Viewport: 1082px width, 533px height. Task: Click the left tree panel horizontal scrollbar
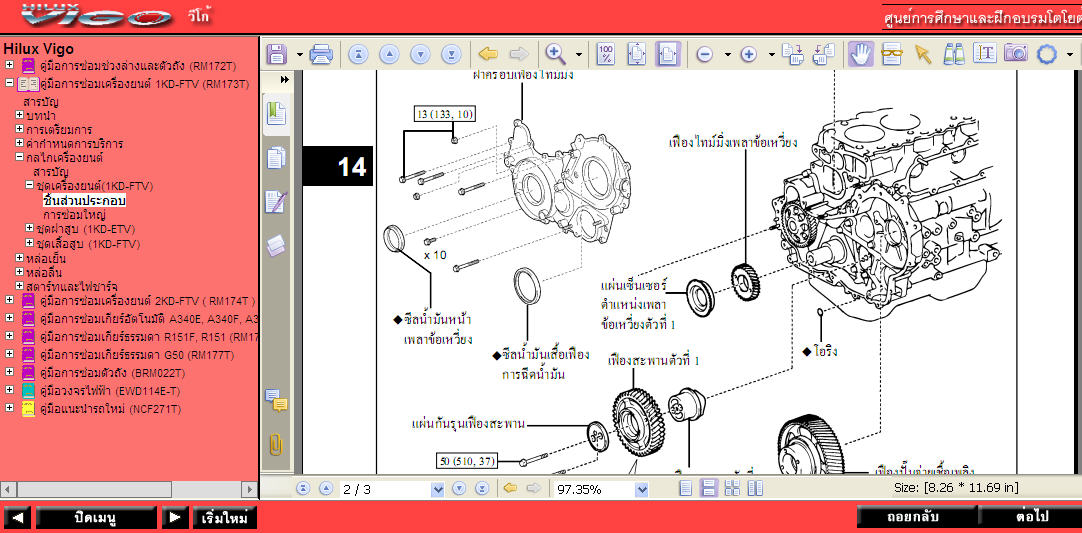pos(129,490)
